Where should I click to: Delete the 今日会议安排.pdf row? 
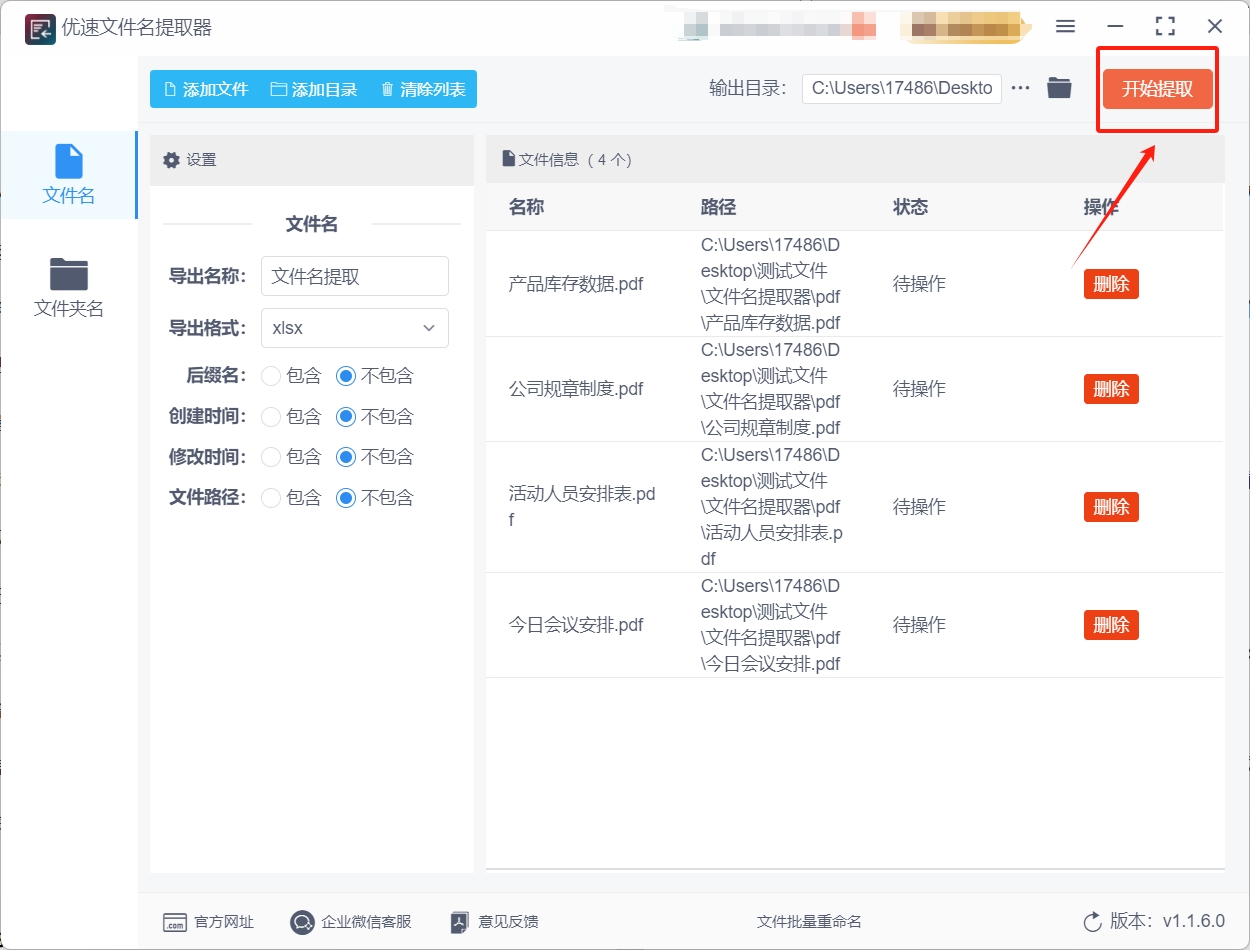pos(1111,625)
